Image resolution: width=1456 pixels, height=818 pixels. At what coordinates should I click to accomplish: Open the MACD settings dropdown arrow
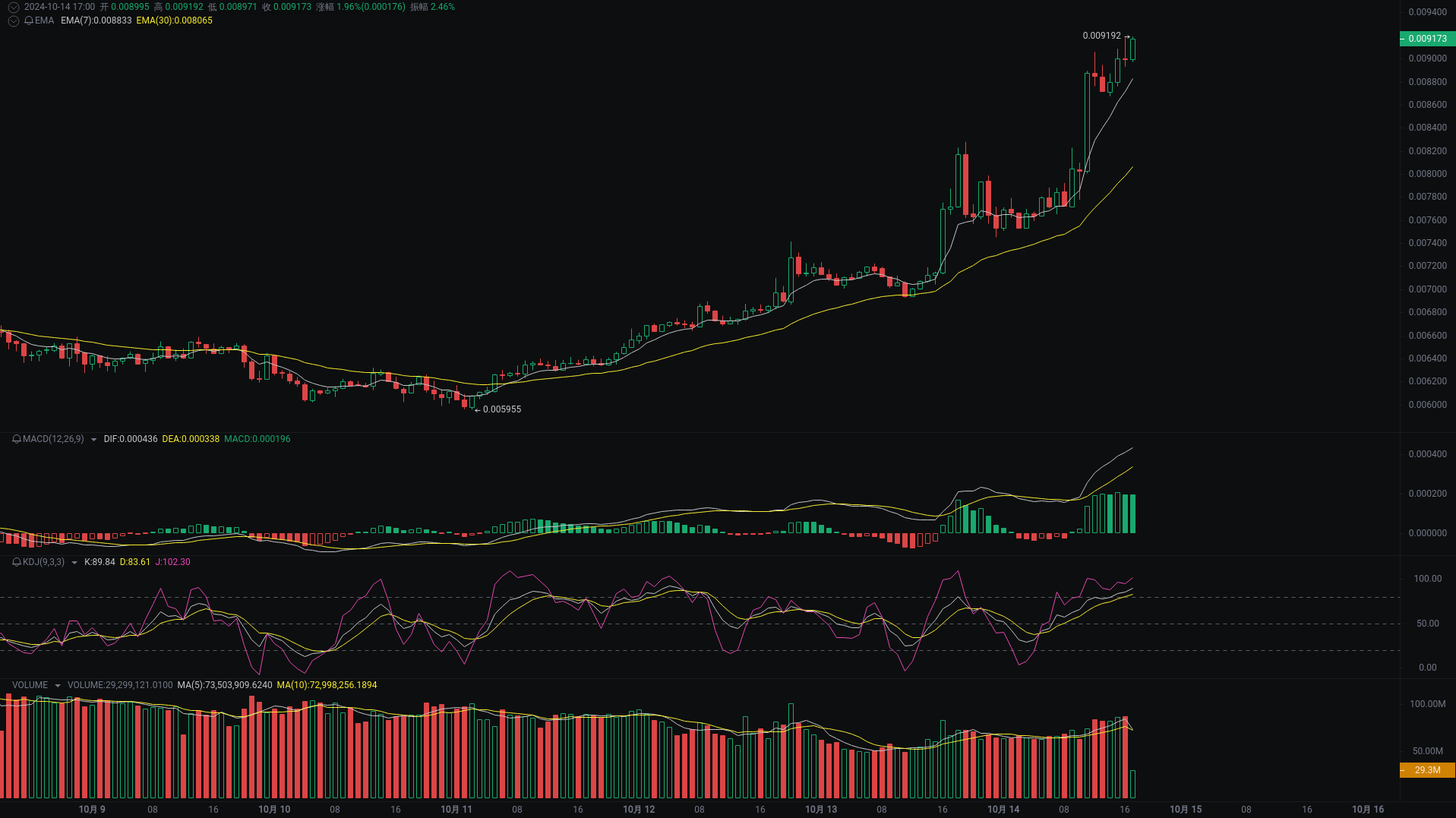tap(93, 439)
